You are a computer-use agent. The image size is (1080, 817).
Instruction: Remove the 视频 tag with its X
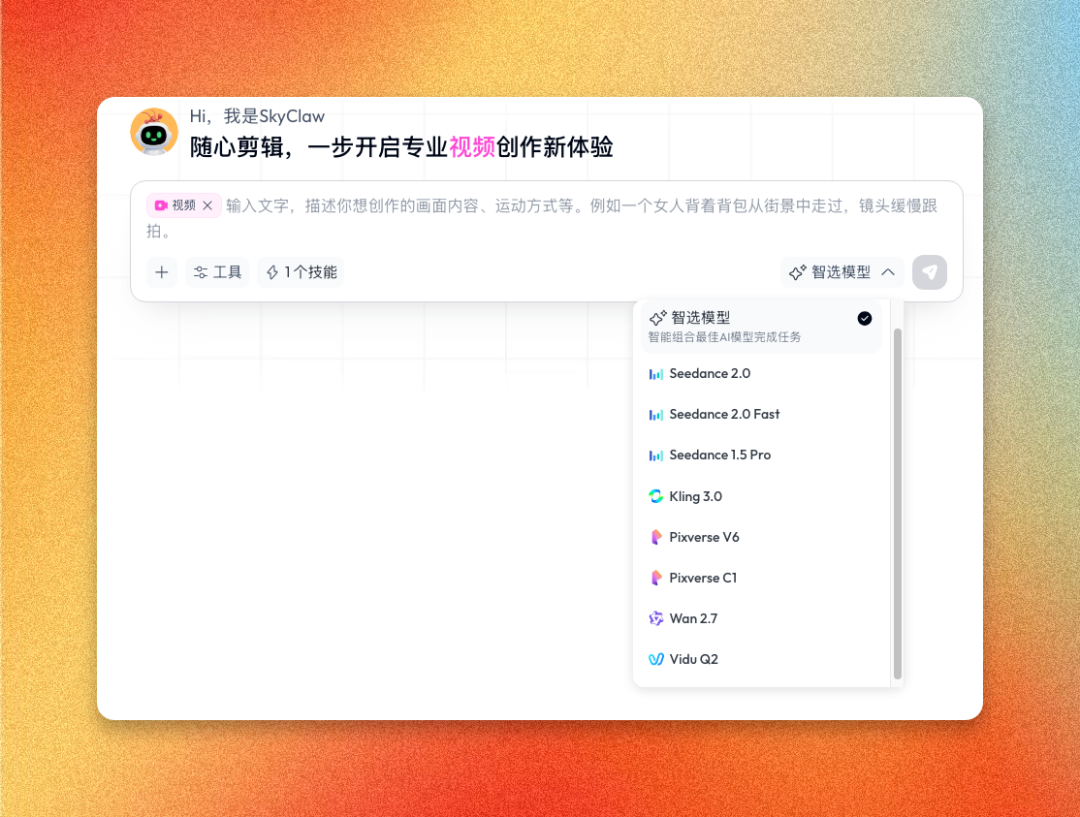[x=207, y=205]
